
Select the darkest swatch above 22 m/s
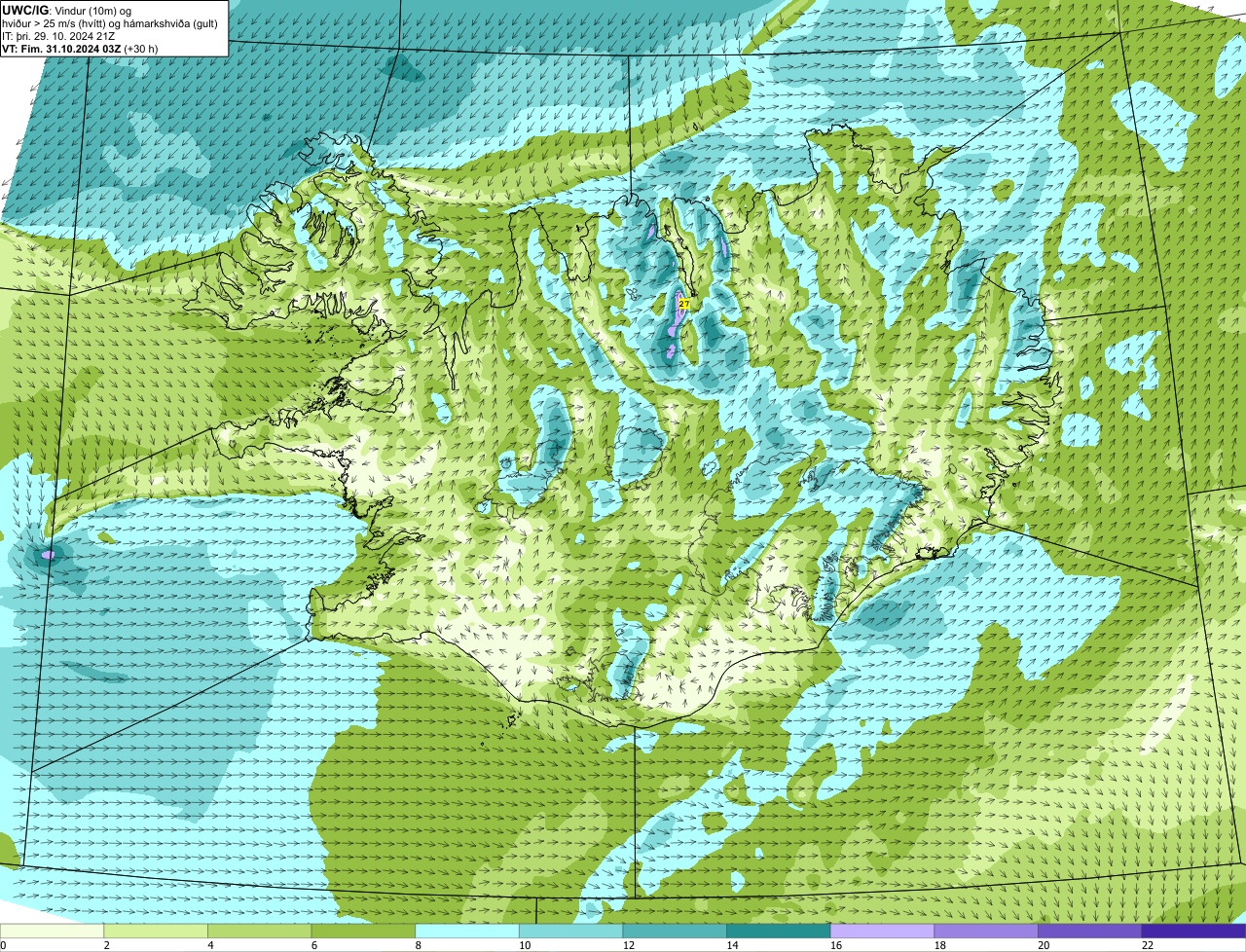(1194, 931)
